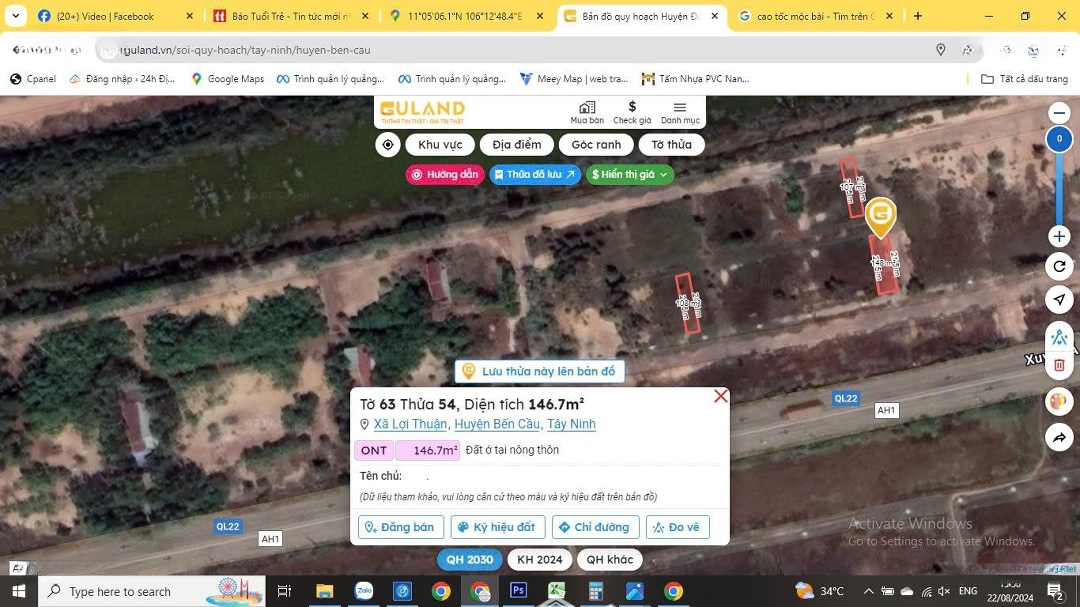The width and height of the screenshot is (1080, 607).
Task: Open the Danh mục hamburger menu
Action: point(680,112)
